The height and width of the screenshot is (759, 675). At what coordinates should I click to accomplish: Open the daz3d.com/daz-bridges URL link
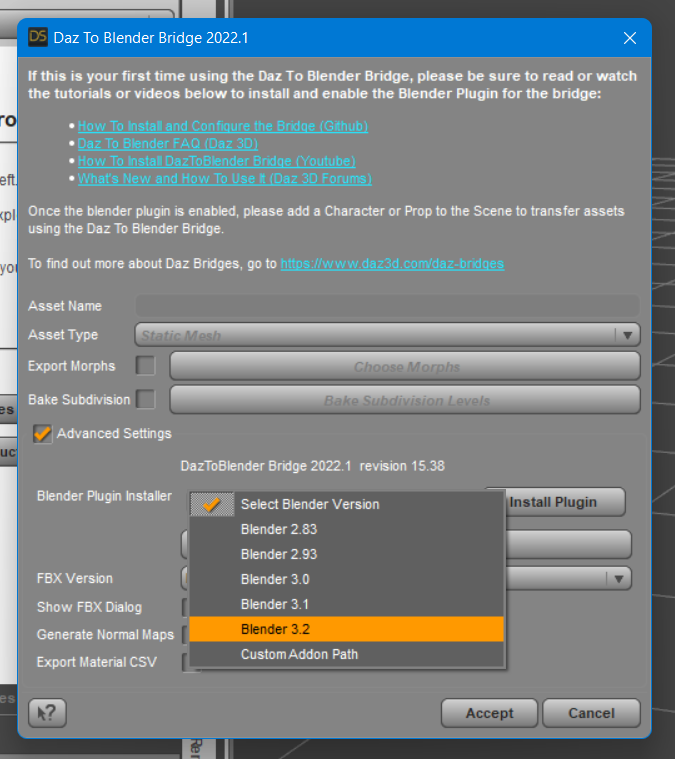[392, 263]
